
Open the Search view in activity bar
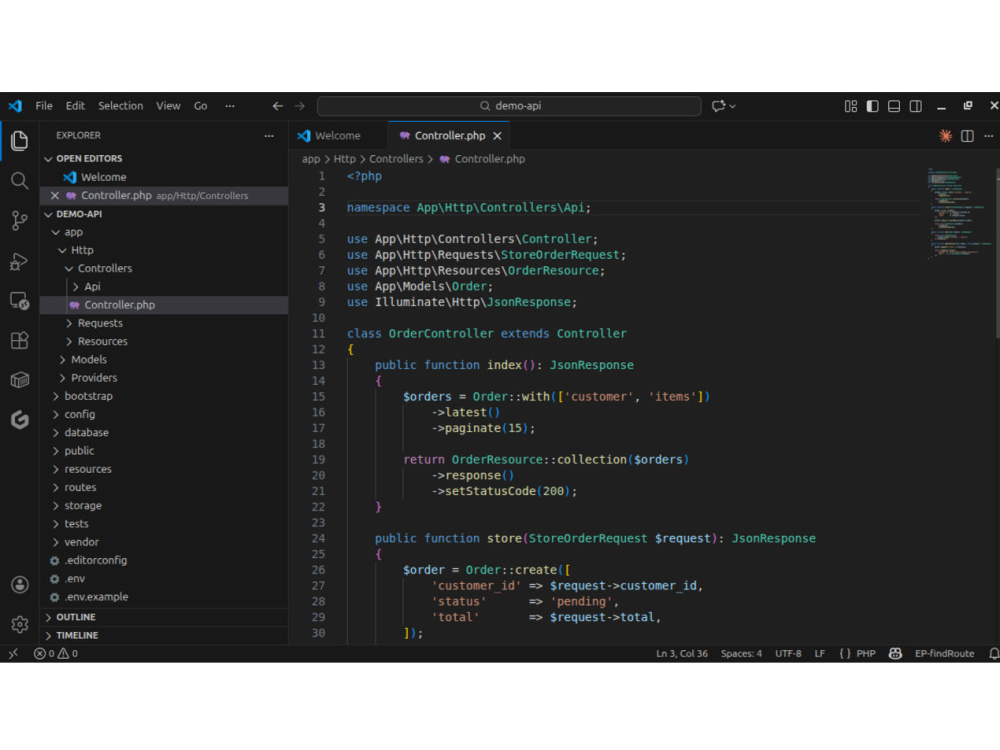pyautogui.click(x=19, y=181)
